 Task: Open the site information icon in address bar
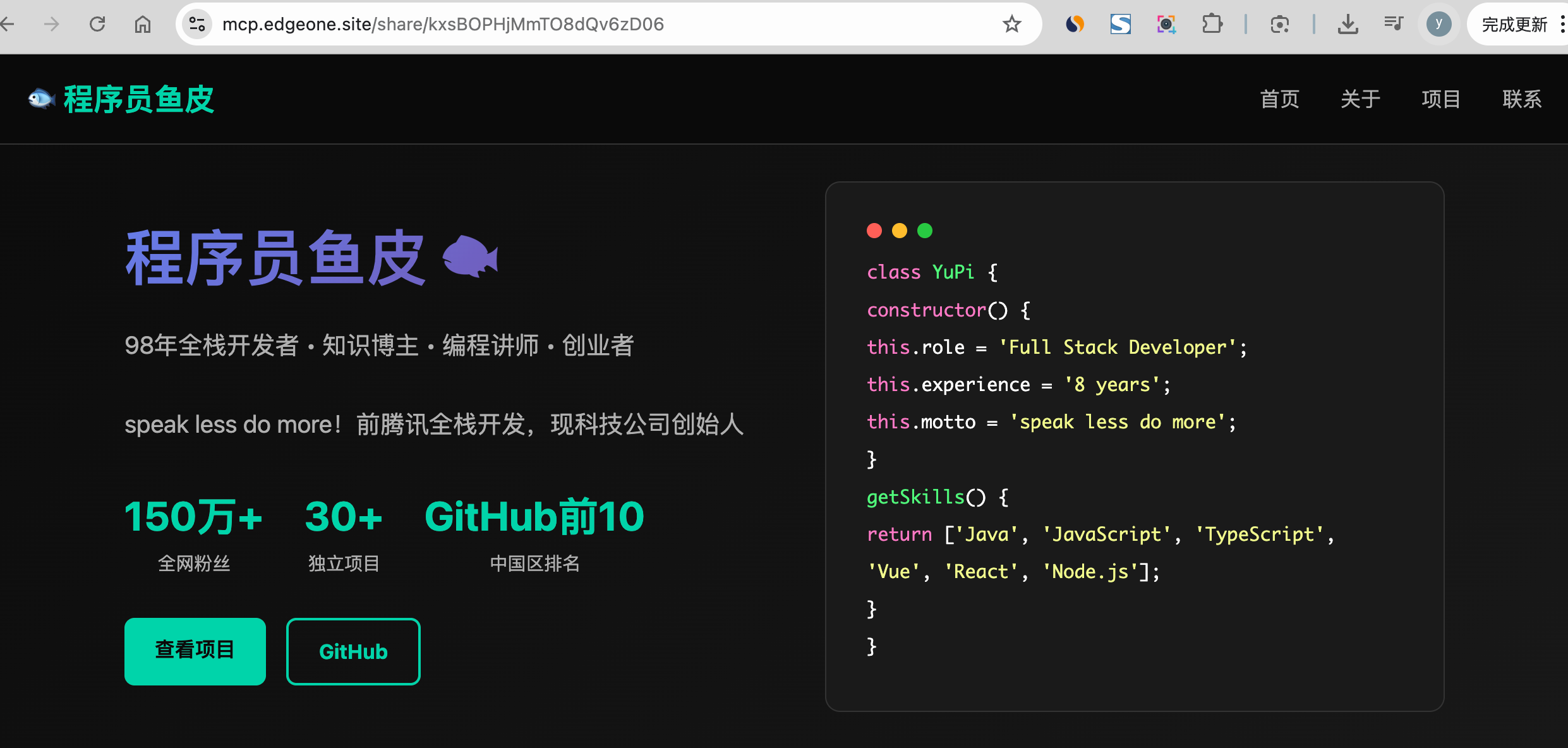(197, 24)
